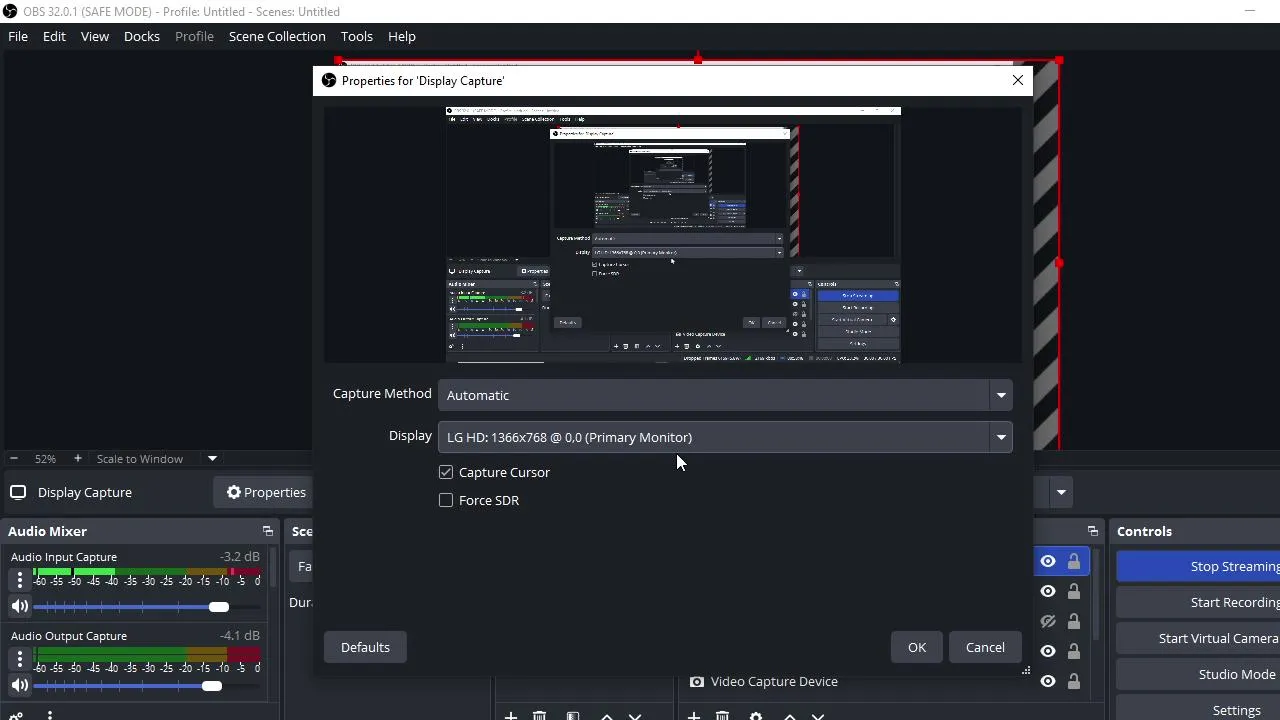Uncheck the Capture Cursor checkbox
This screenshot has height=720, width=1280.
[446, 472]
